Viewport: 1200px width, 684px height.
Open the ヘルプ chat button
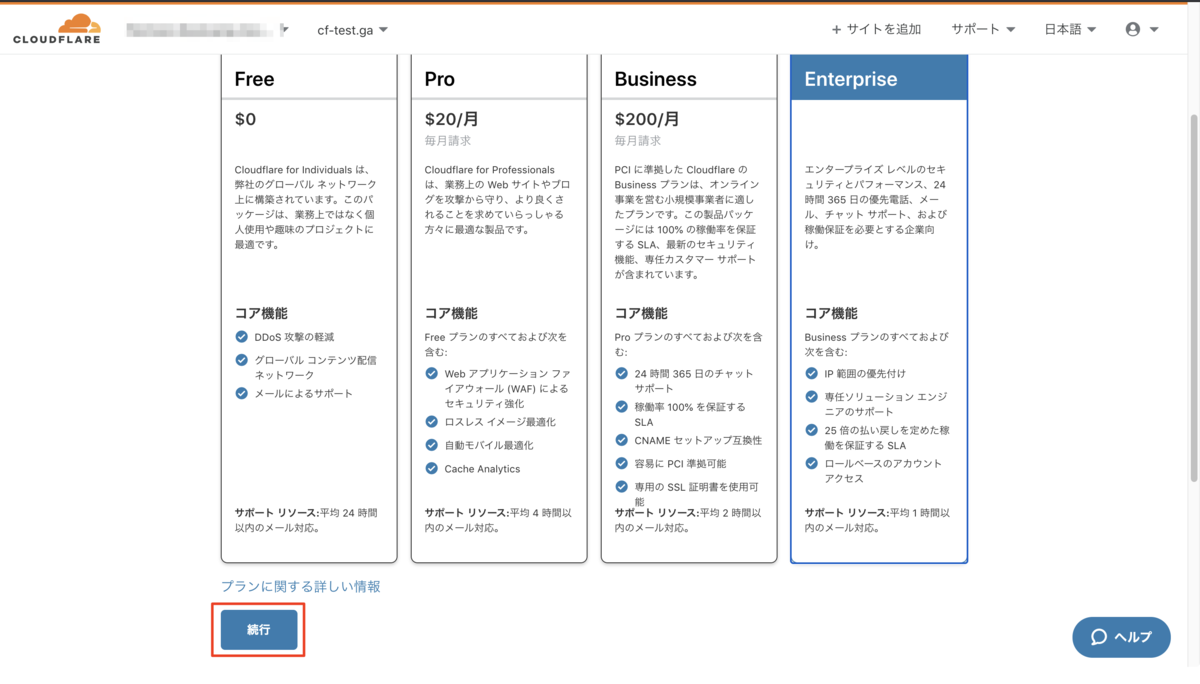tap(1121, 637)
